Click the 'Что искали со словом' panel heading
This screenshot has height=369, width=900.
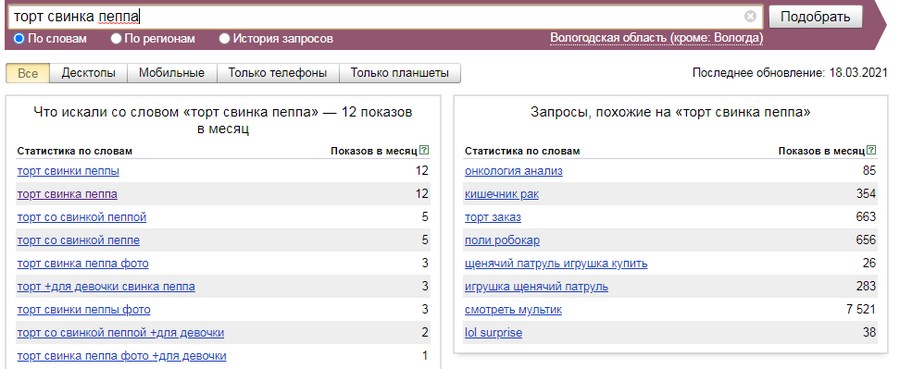point(223,121)
